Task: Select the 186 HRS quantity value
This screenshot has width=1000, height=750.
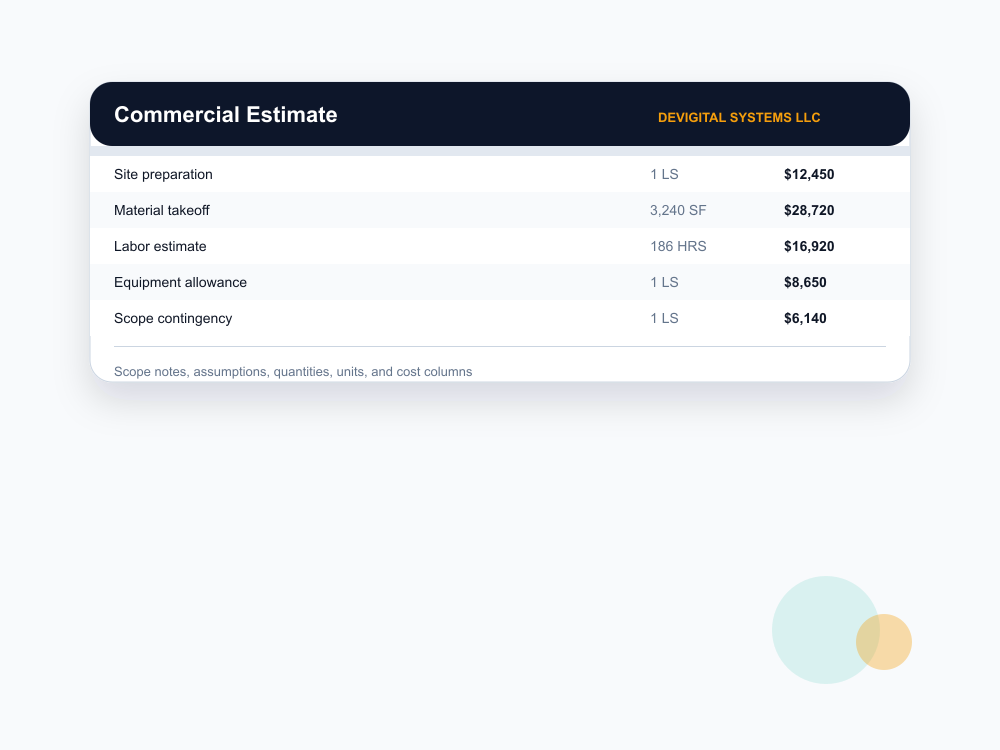Action: (678, 246)
